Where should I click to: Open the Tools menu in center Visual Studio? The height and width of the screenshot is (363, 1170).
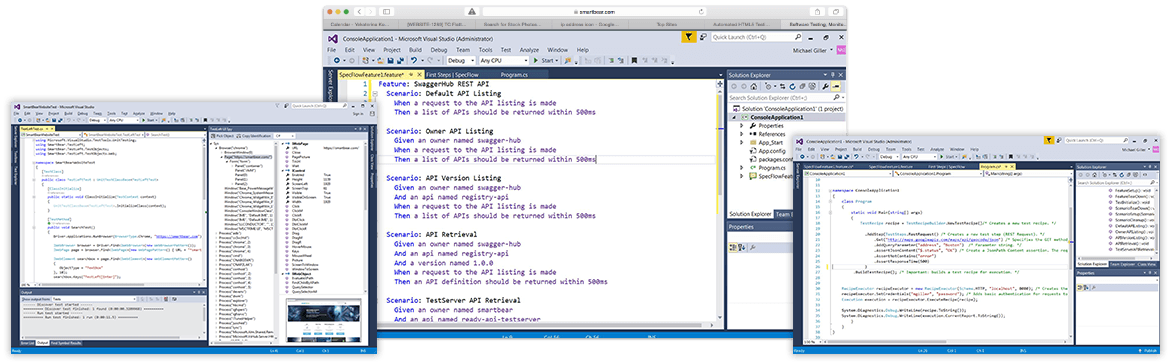click(486, 50)
